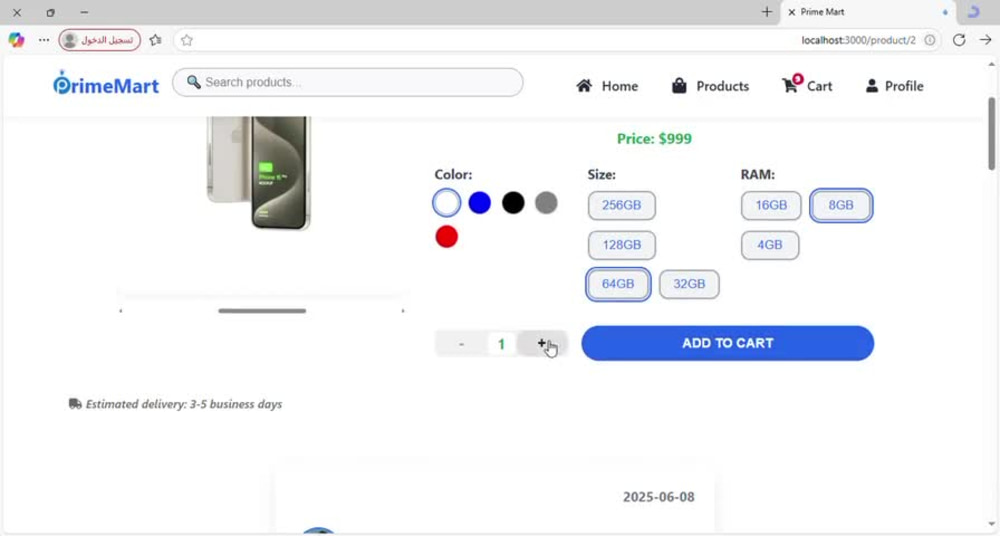Image resolution: width=1000 pixels, height=536 pixels.
Task: Click the browser address bar URL
Action: point(858,40)
